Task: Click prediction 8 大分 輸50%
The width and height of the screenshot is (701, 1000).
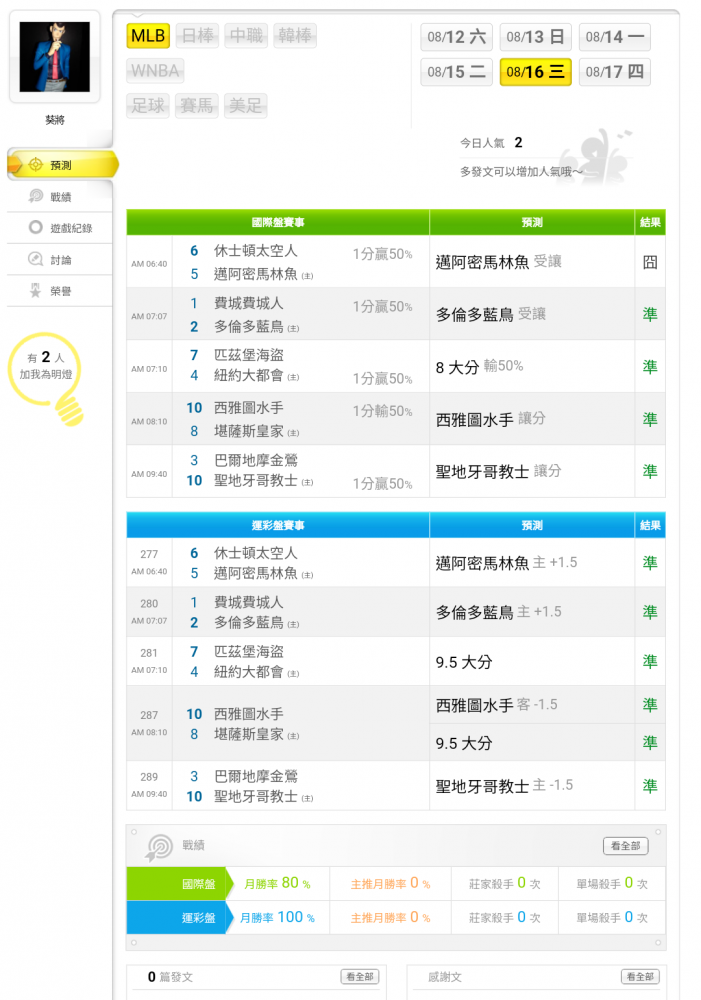Action: coord(479,367)
